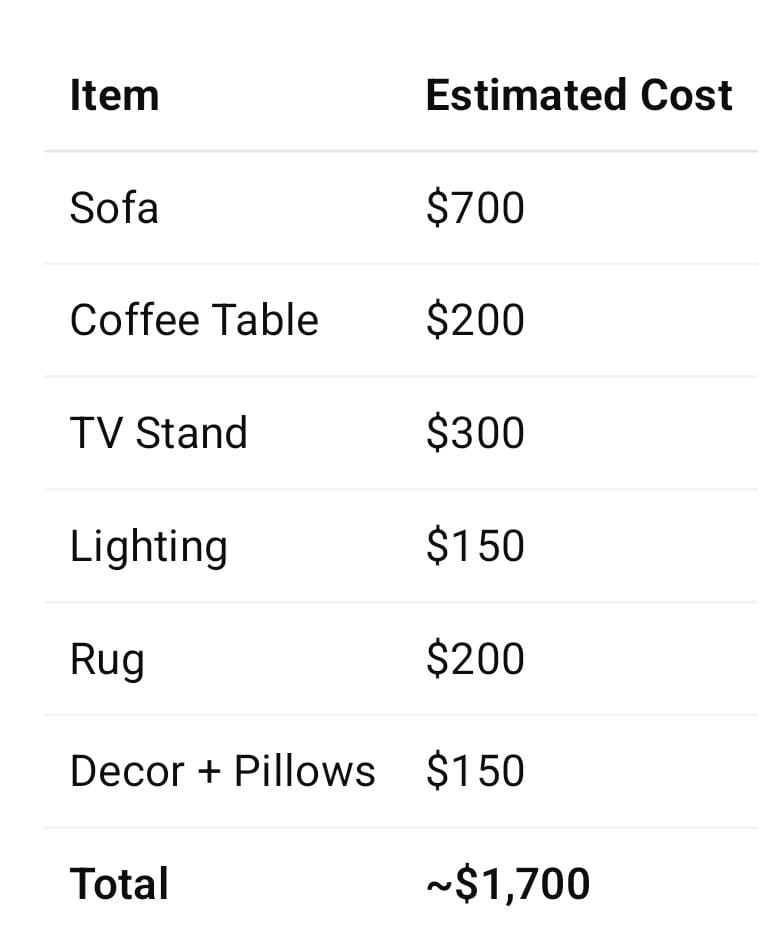Click the Decor + Pillows $150 cost
The image size is (775, 934).
click(475, 771)
